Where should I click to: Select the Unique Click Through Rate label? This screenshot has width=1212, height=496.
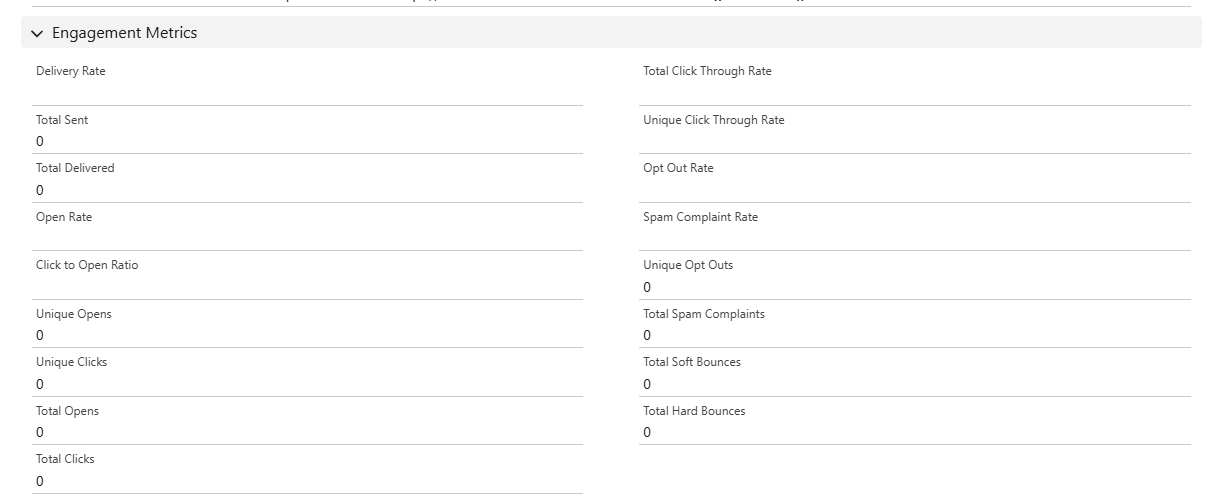point(713,120)
